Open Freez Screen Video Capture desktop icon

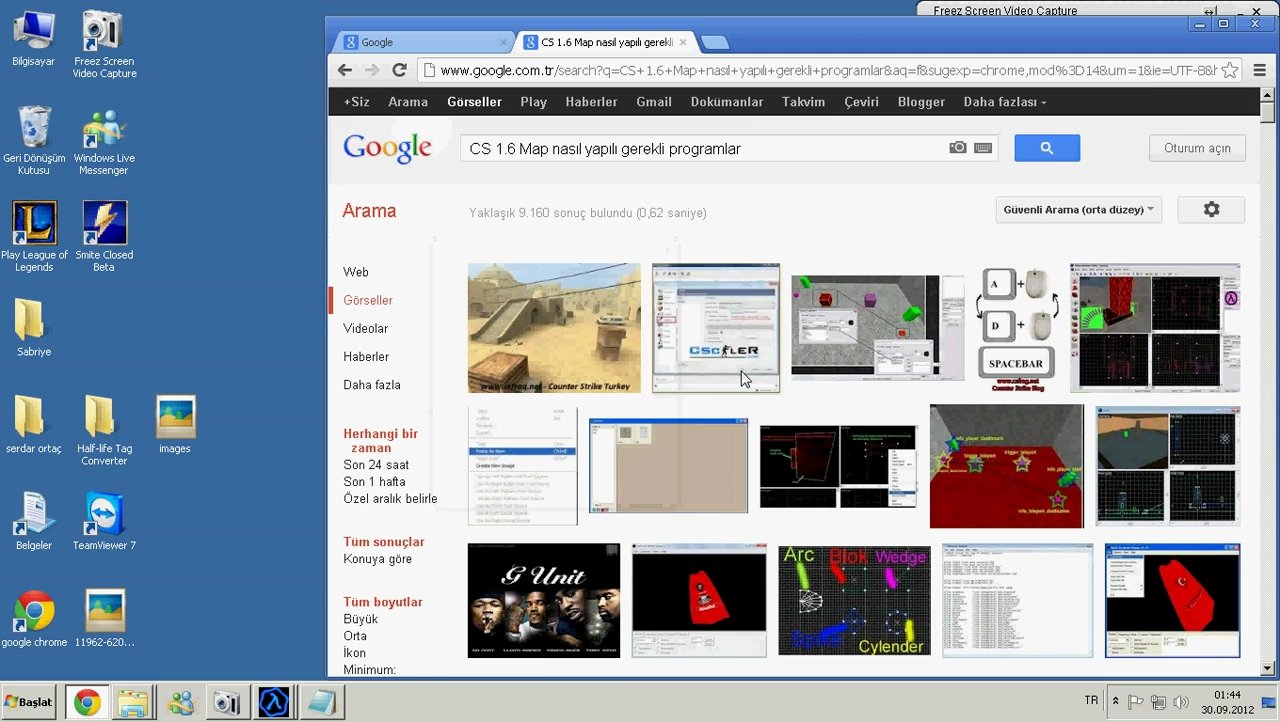[104, 44]
